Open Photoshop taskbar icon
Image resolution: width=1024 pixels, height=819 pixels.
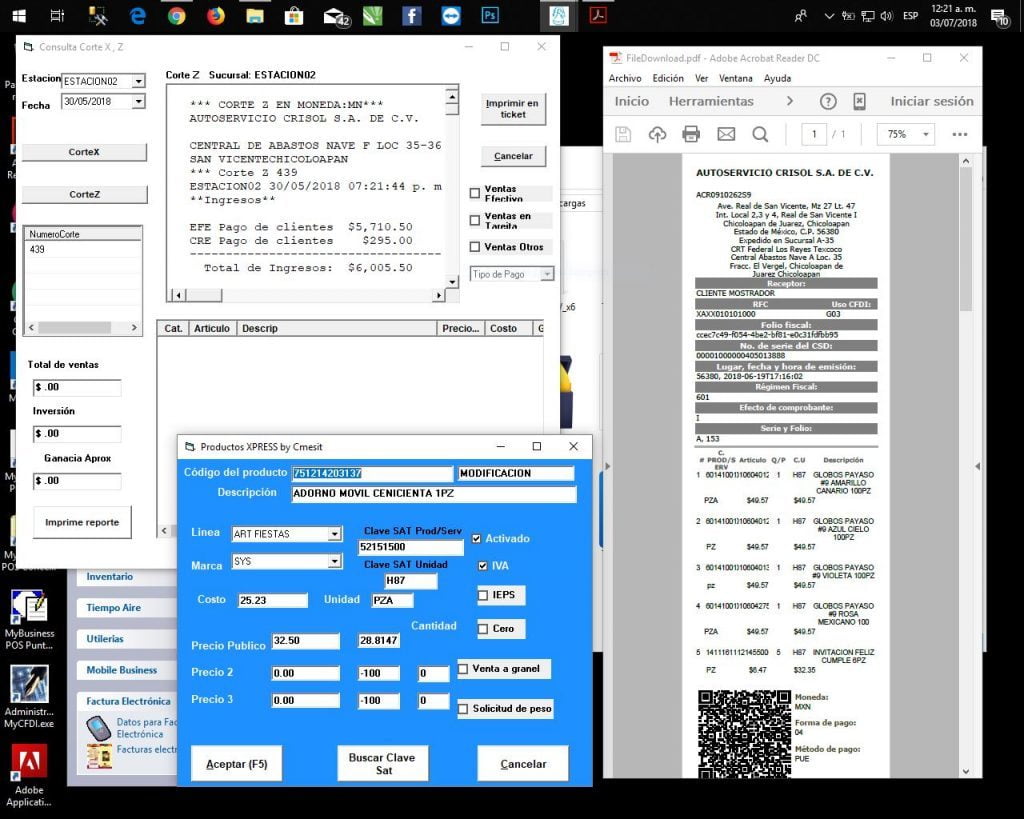pyautogui.click(x=490, y=16)
